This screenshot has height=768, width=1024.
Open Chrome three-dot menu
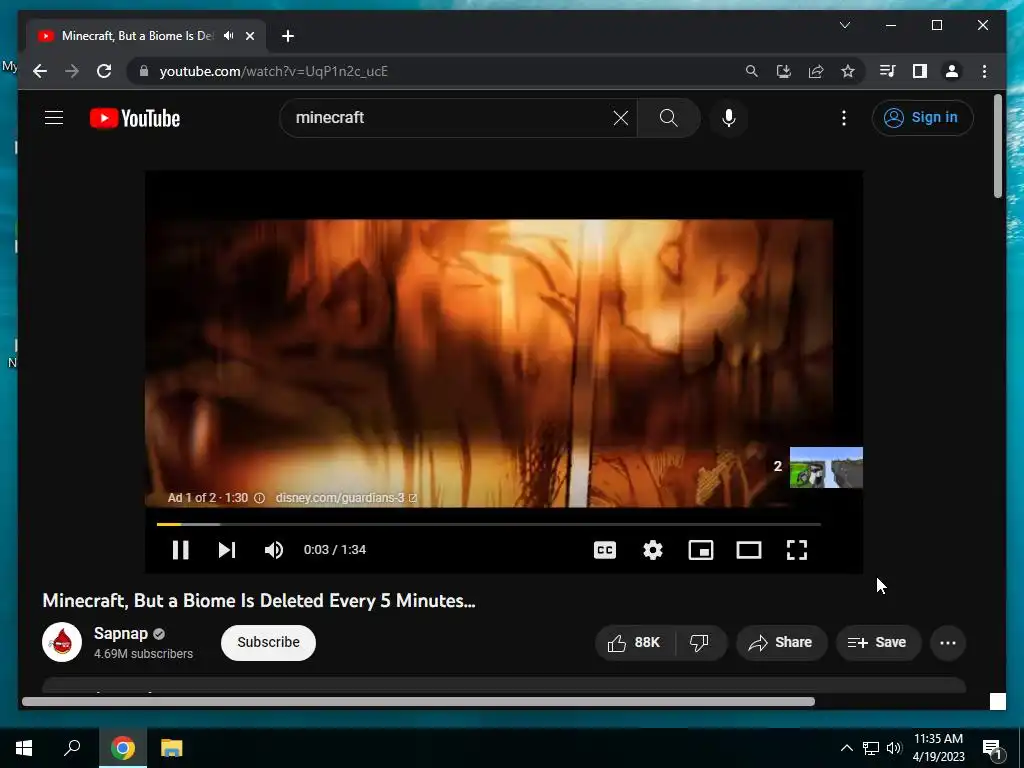(984, 71)
